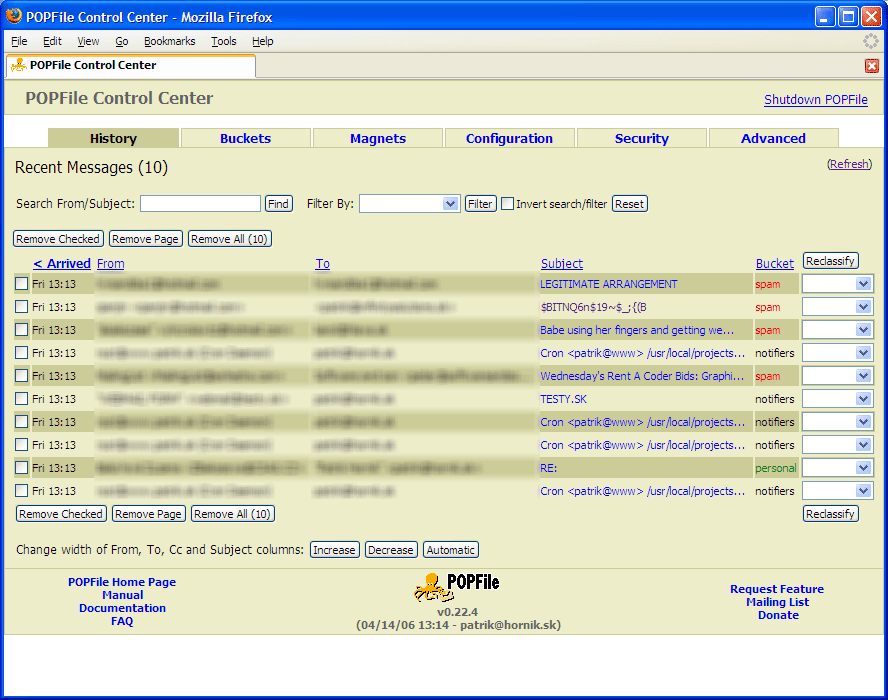Click the Reset button
The height and width of the screenshot is (700, 888).
coord(629,204)
